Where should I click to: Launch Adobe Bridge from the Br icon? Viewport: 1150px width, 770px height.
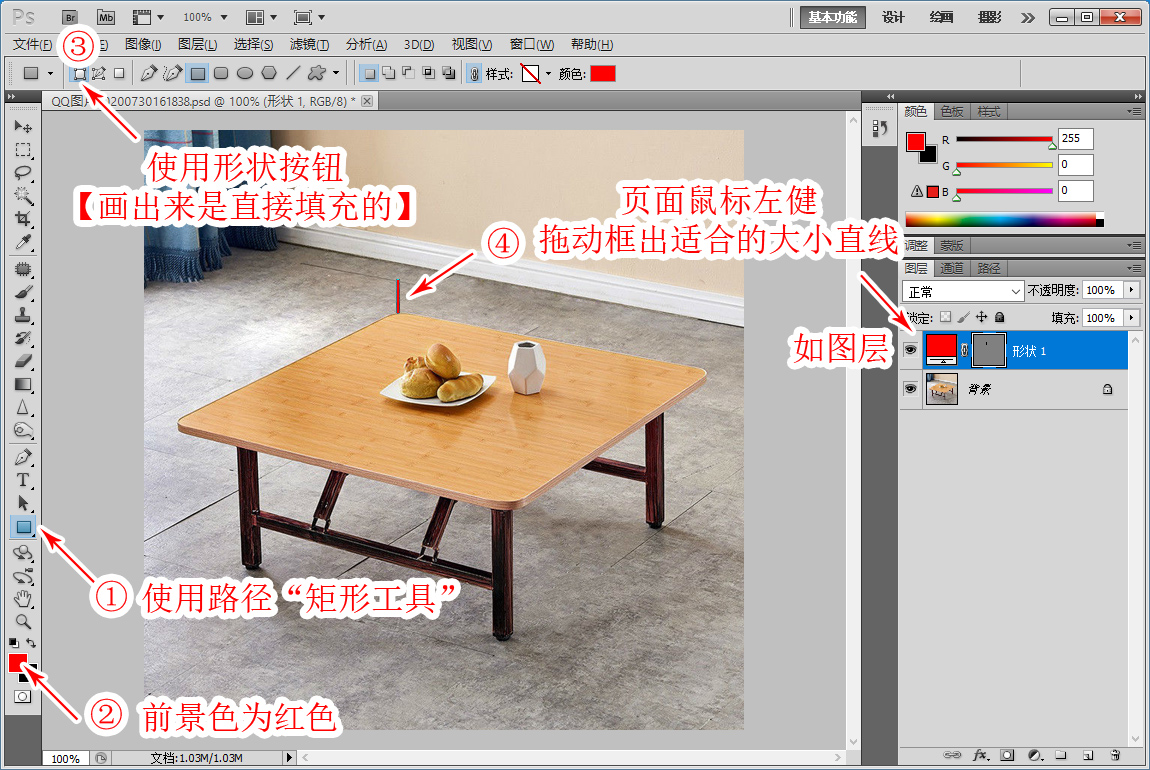click(x=70, y=17)
